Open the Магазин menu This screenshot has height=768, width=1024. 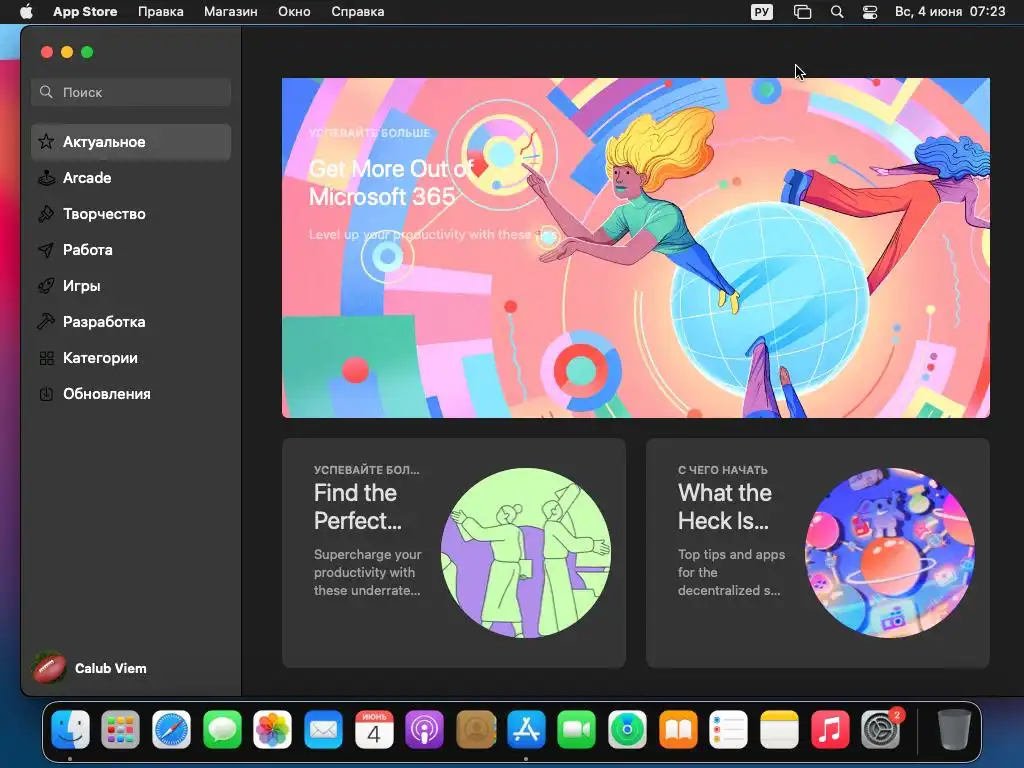pos(231,12)
